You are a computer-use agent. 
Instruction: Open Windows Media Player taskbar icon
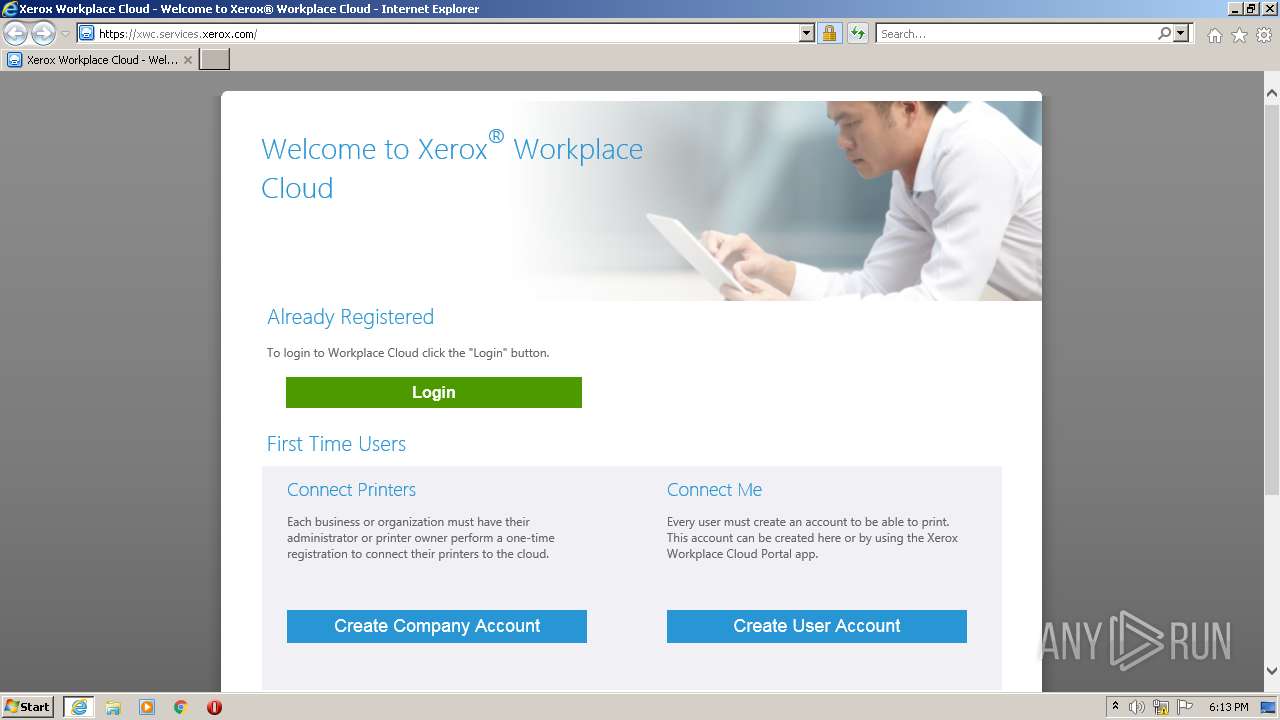[x=147, y=707]
